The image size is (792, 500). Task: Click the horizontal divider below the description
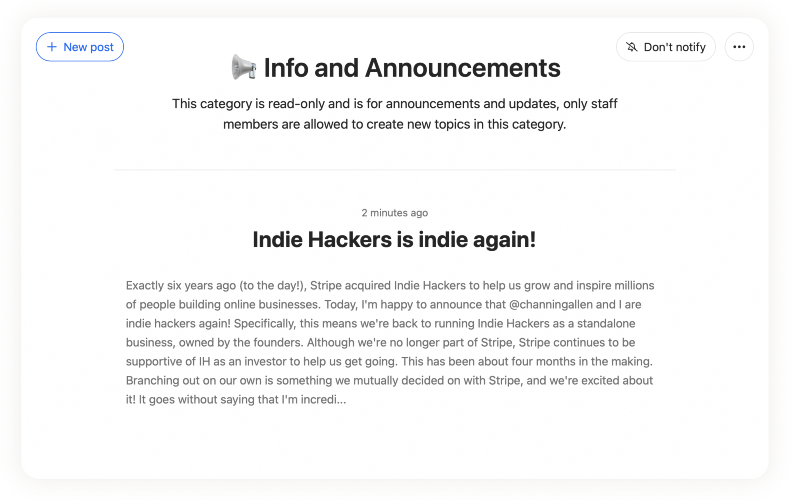tap(395, 170)
